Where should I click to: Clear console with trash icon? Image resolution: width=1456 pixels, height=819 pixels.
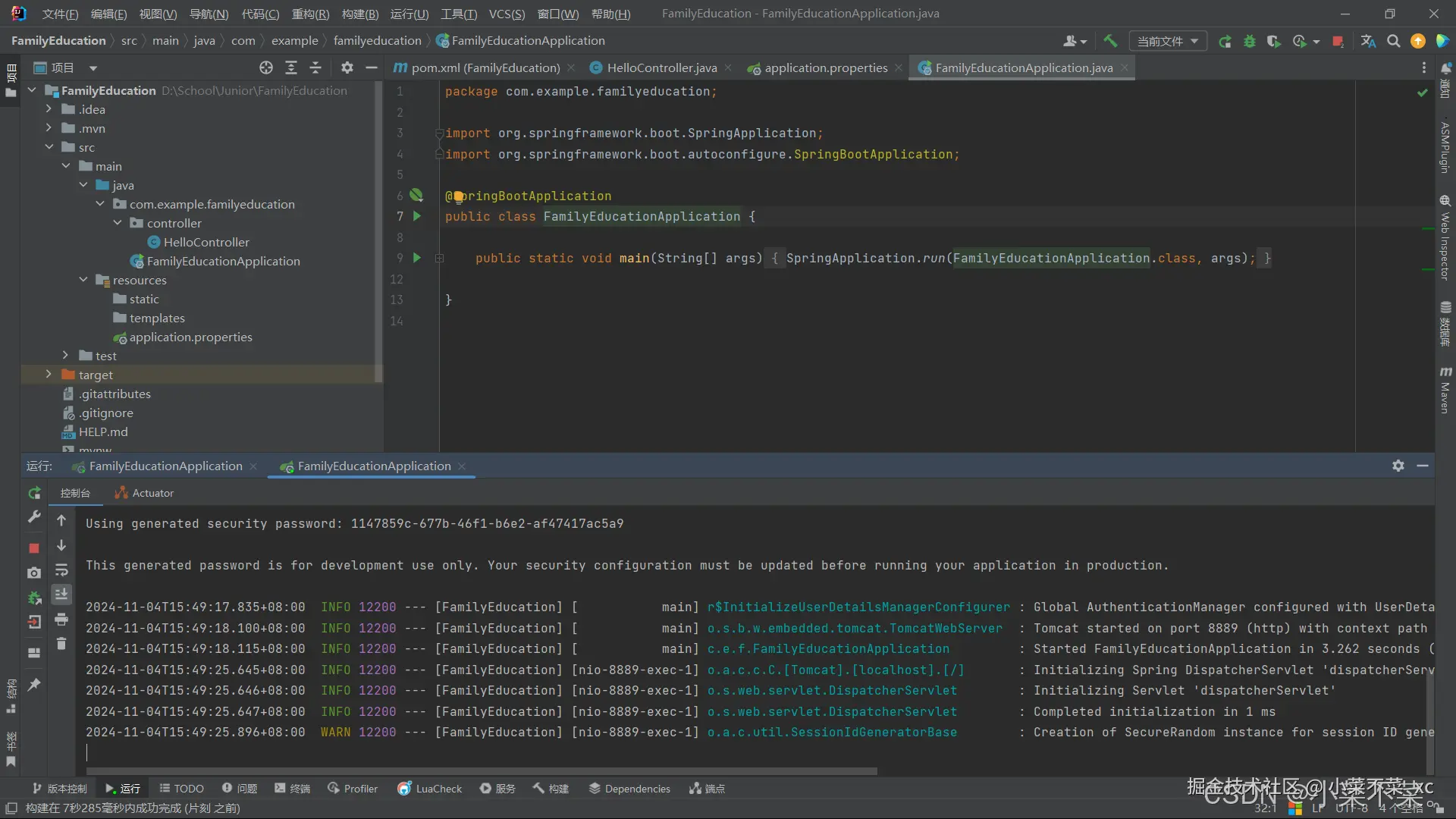[61, 644]
